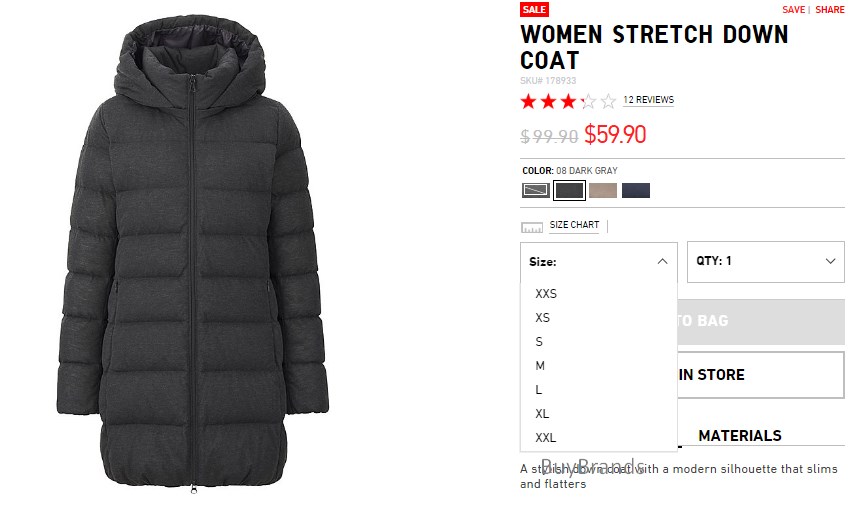Open the QTY: 1 dropdown

click(x=766, y=261)
